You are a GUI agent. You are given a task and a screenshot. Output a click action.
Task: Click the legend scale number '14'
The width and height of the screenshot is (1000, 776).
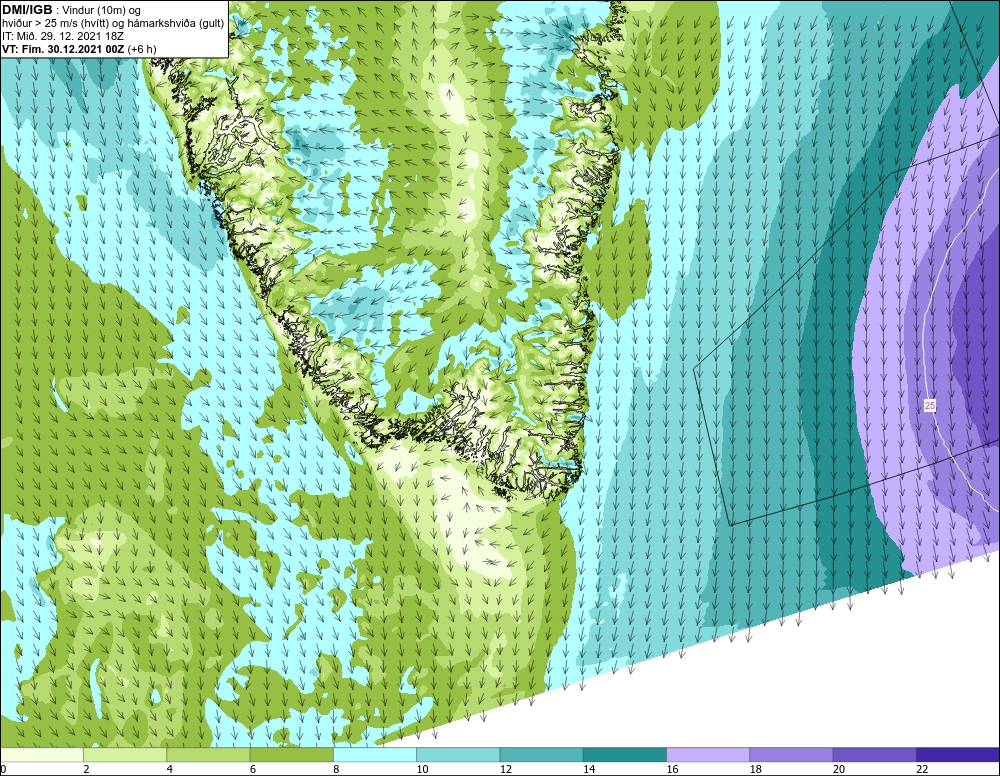pyautogui.click(x=589, y=769)
